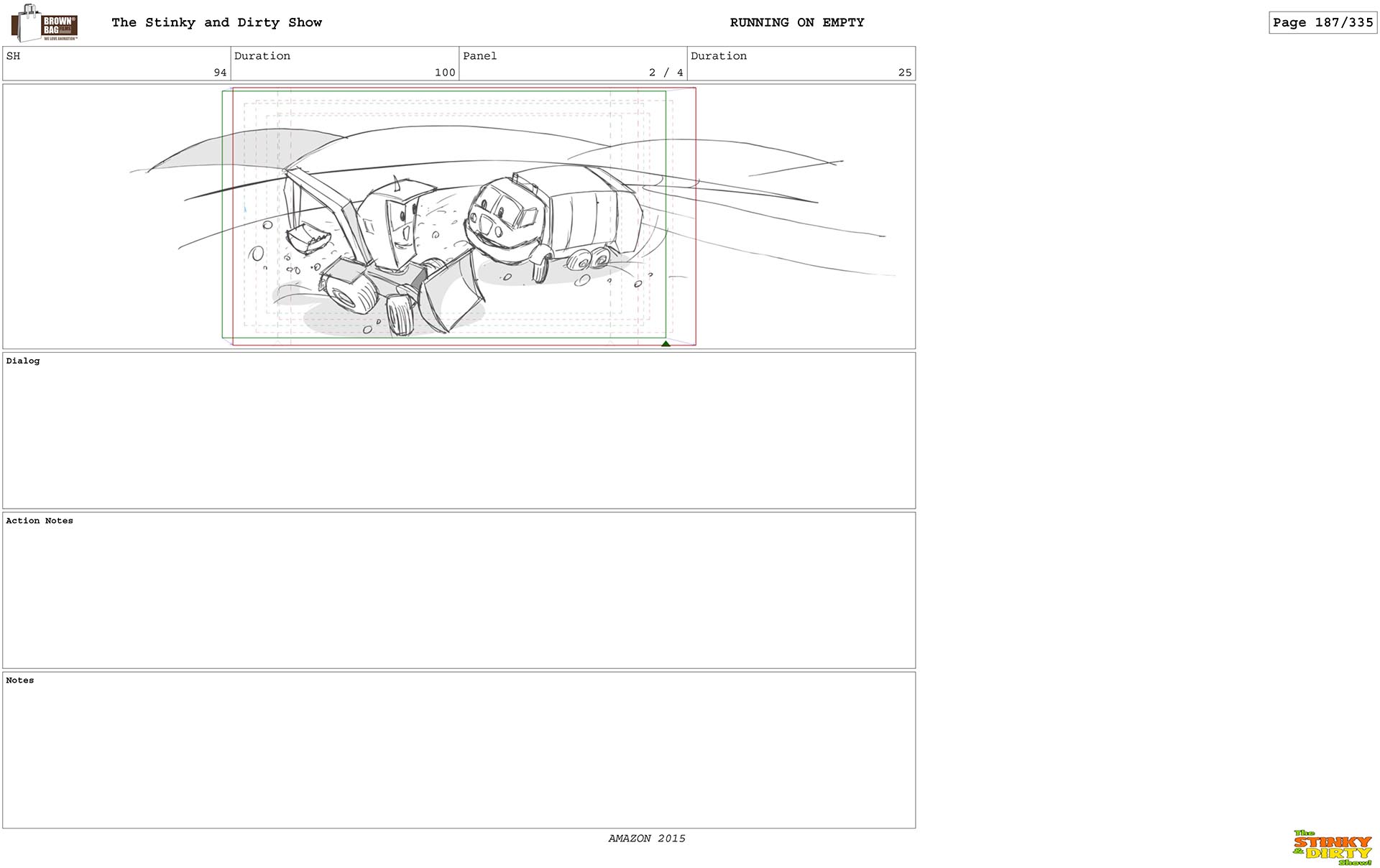Click the 'AMAZON 2015' footer text
The width and height of the screenshot is (1380, 868).
pos(647,839)
